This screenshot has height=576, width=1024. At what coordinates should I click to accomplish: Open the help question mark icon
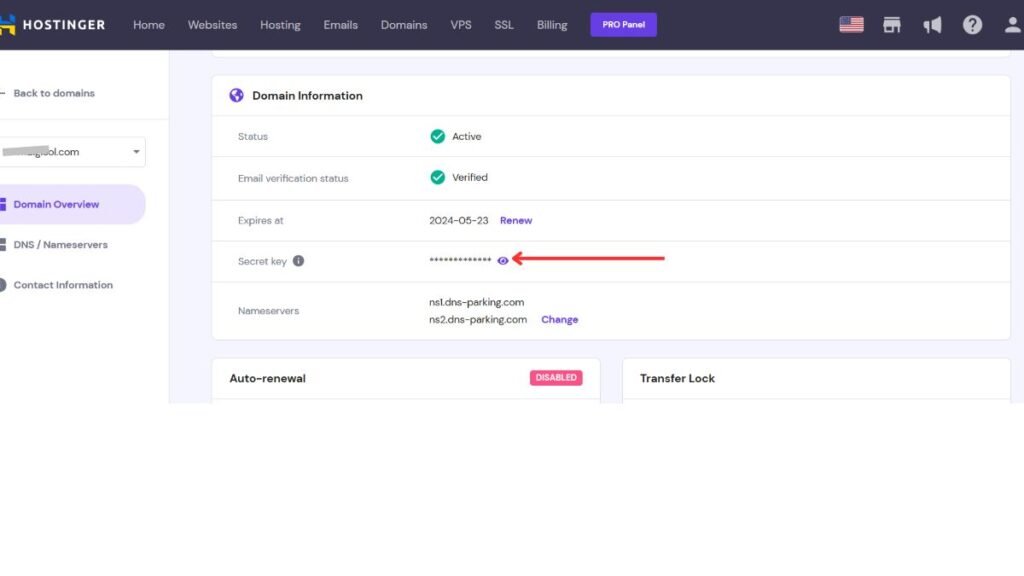pyautogui.click(x=972, y=25)
